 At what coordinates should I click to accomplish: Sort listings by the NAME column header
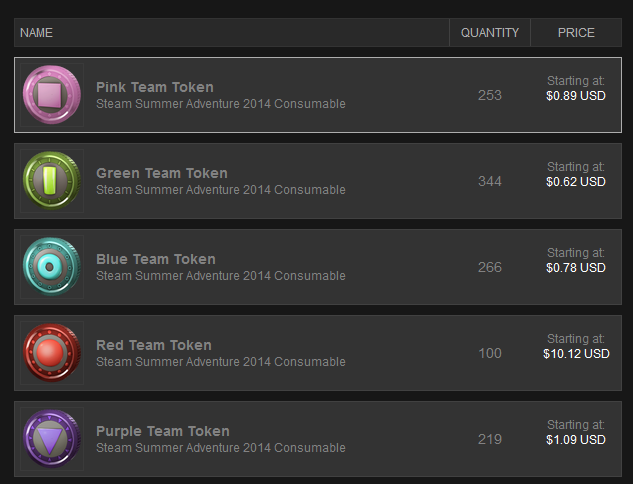pyautogui.click(x=37, y=33)
